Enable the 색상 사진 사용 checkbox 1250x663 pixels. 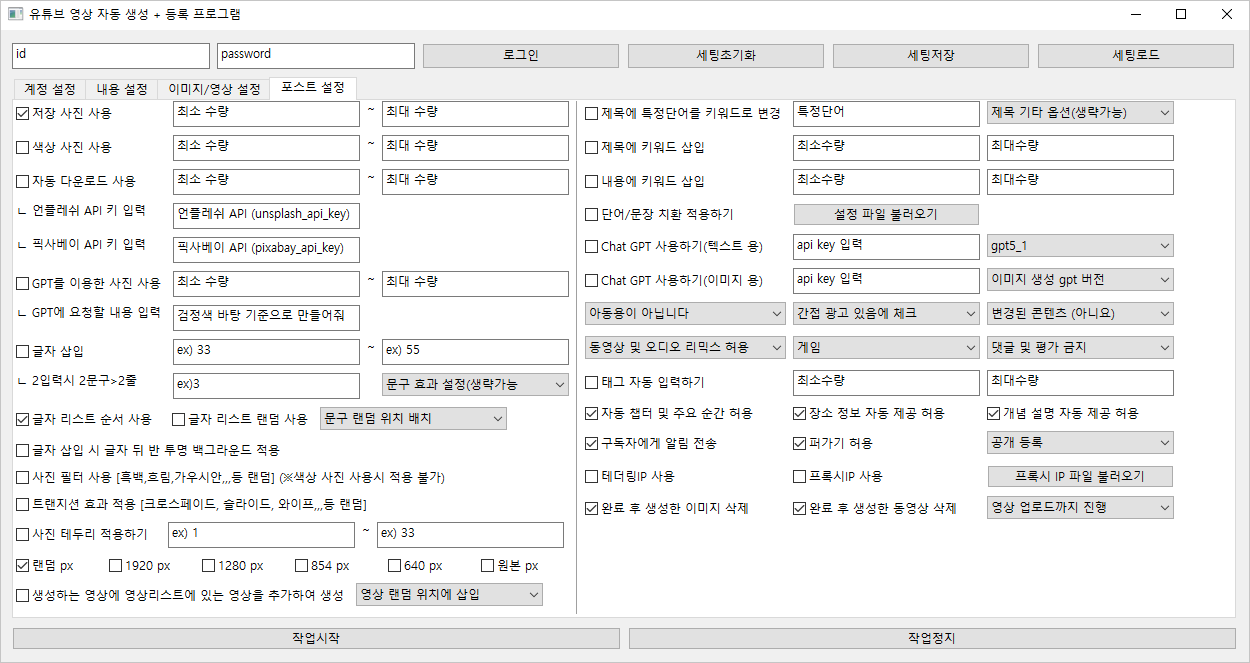click(x=23, y=148)
